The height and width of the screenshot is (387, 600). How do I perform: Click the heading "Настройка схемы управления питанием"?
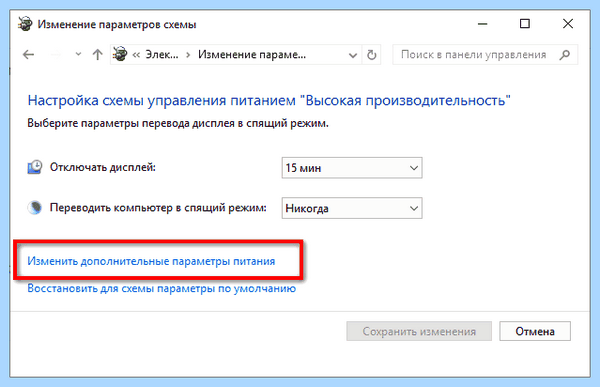(x=161, y=100)
